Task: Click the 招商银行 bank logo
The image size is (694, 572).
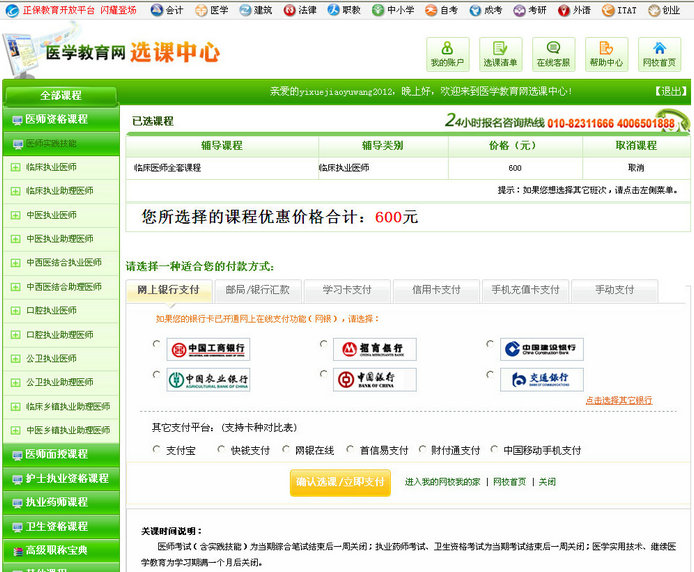Action: click(x=375, y=349)
